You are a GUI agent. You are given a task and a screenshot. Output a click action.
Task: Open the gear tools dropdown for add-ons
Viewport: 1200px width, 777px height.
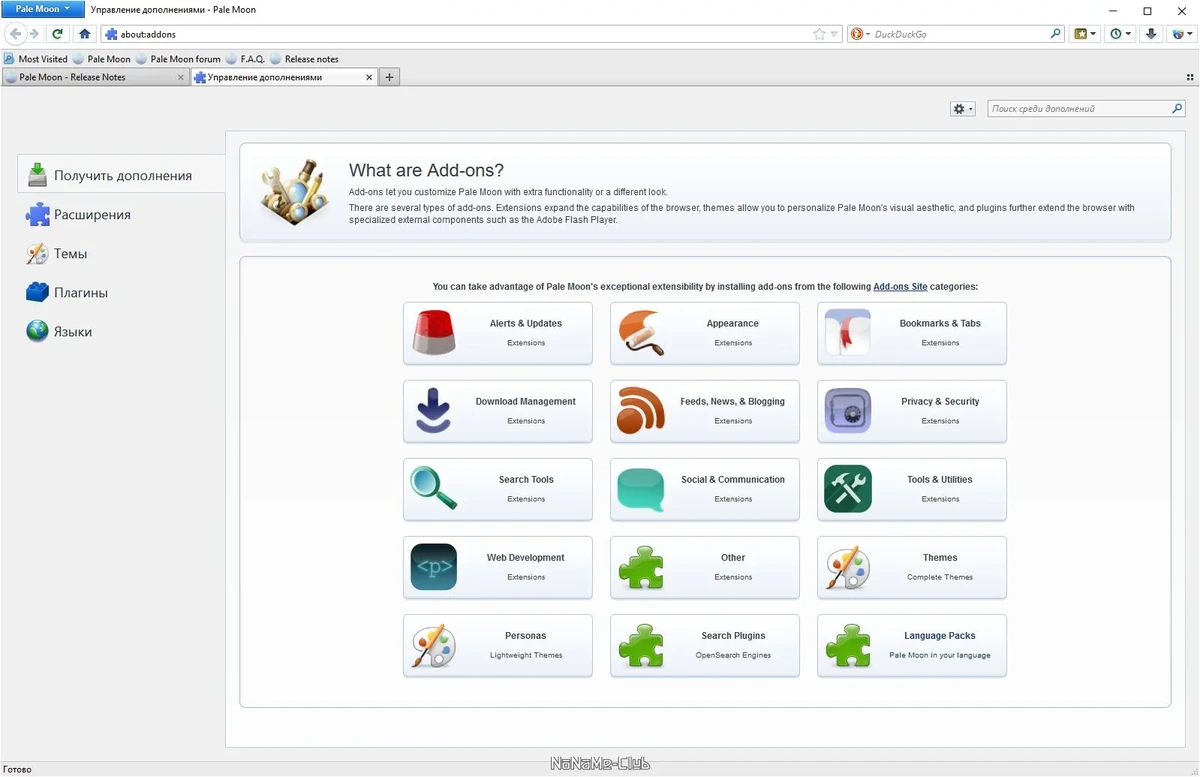(x=962, y=109)
